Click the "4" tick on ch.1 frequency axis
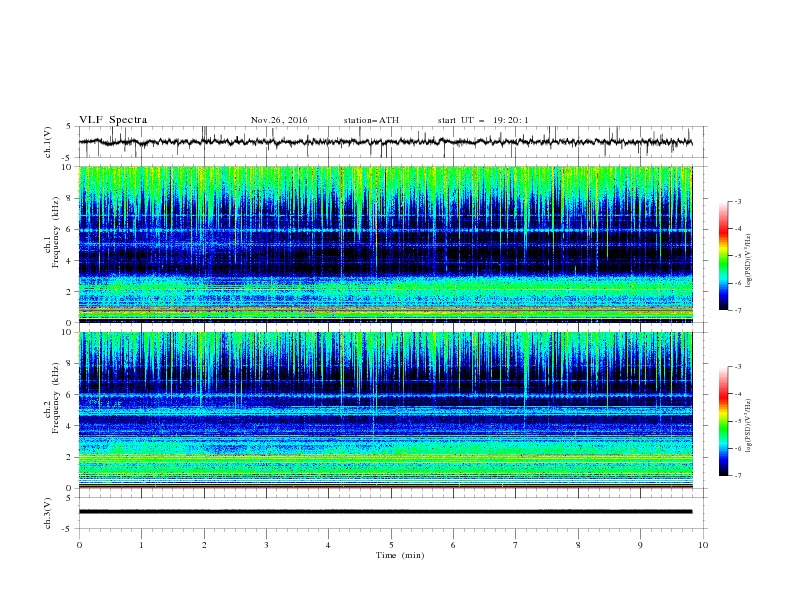 (71, 261)
